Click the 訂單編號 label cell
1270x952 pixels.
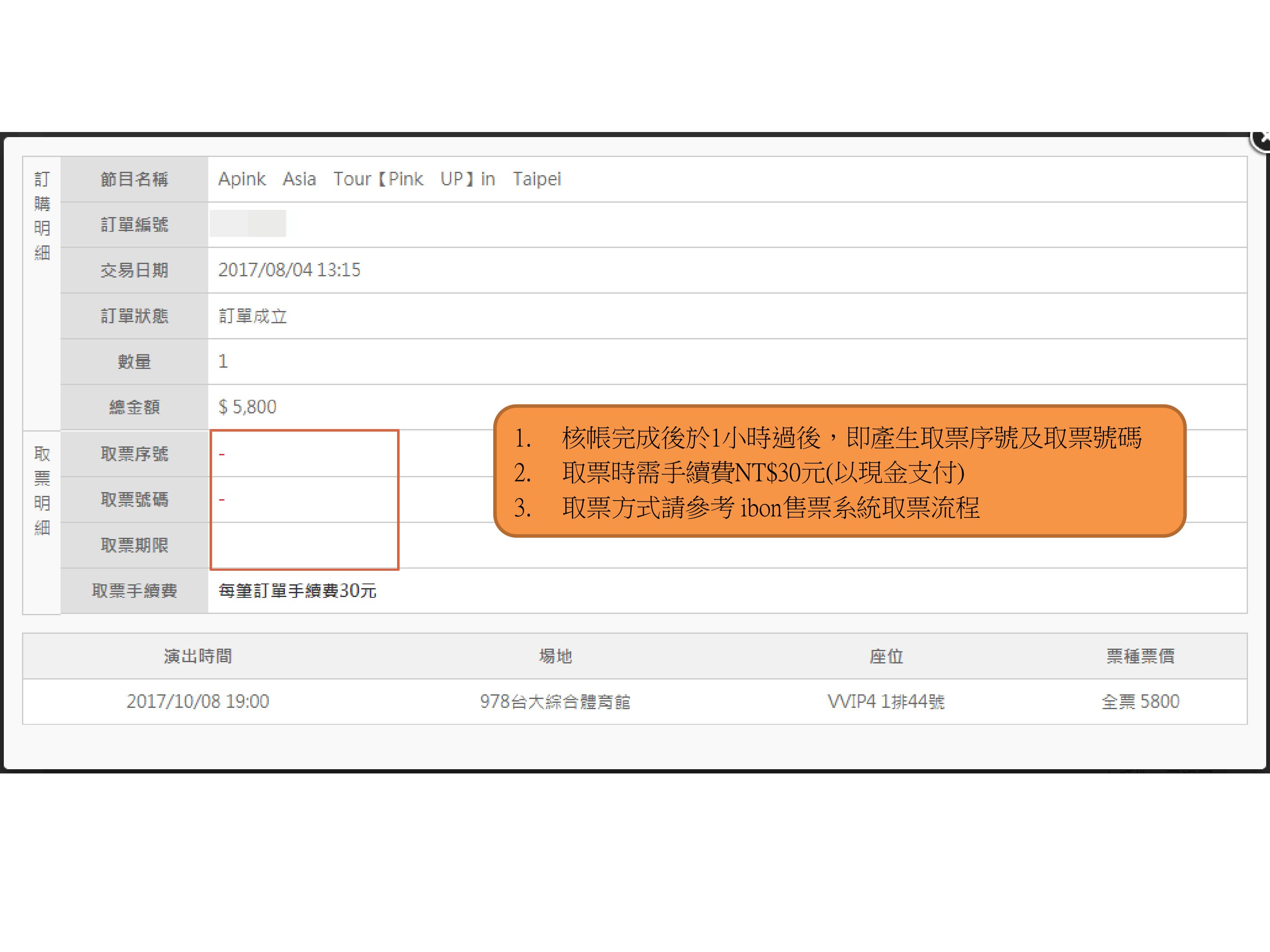coord(134,224)
